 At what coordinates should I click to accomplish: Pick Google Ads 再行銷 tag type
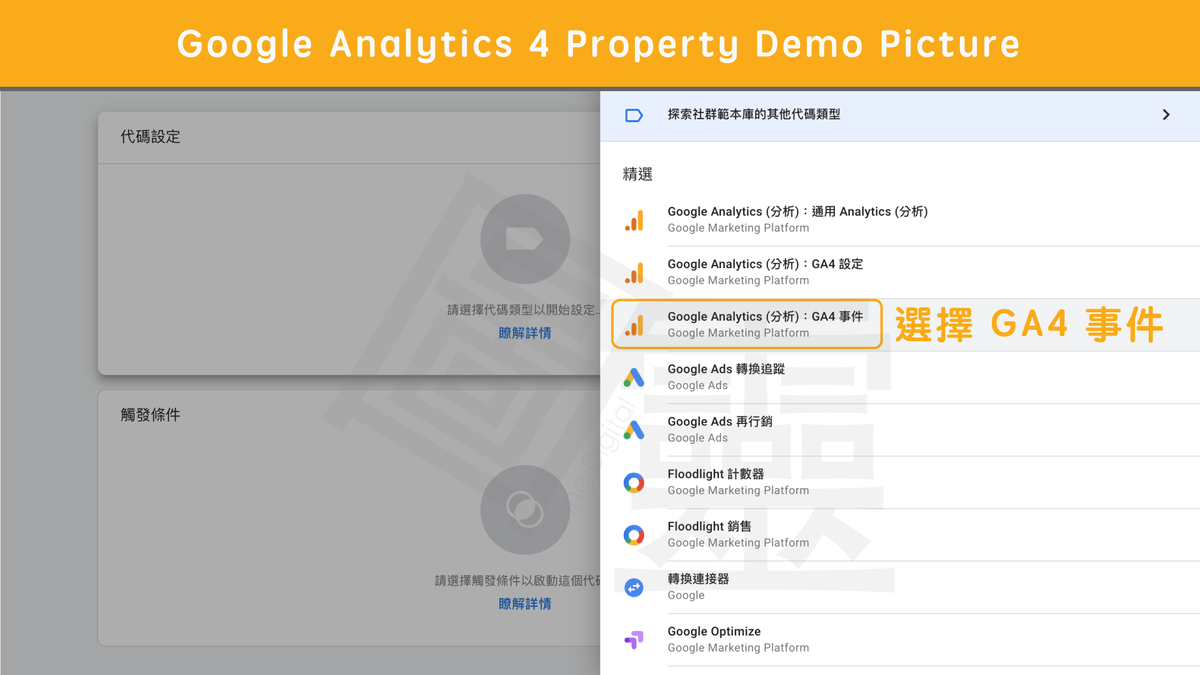[900, 430]
